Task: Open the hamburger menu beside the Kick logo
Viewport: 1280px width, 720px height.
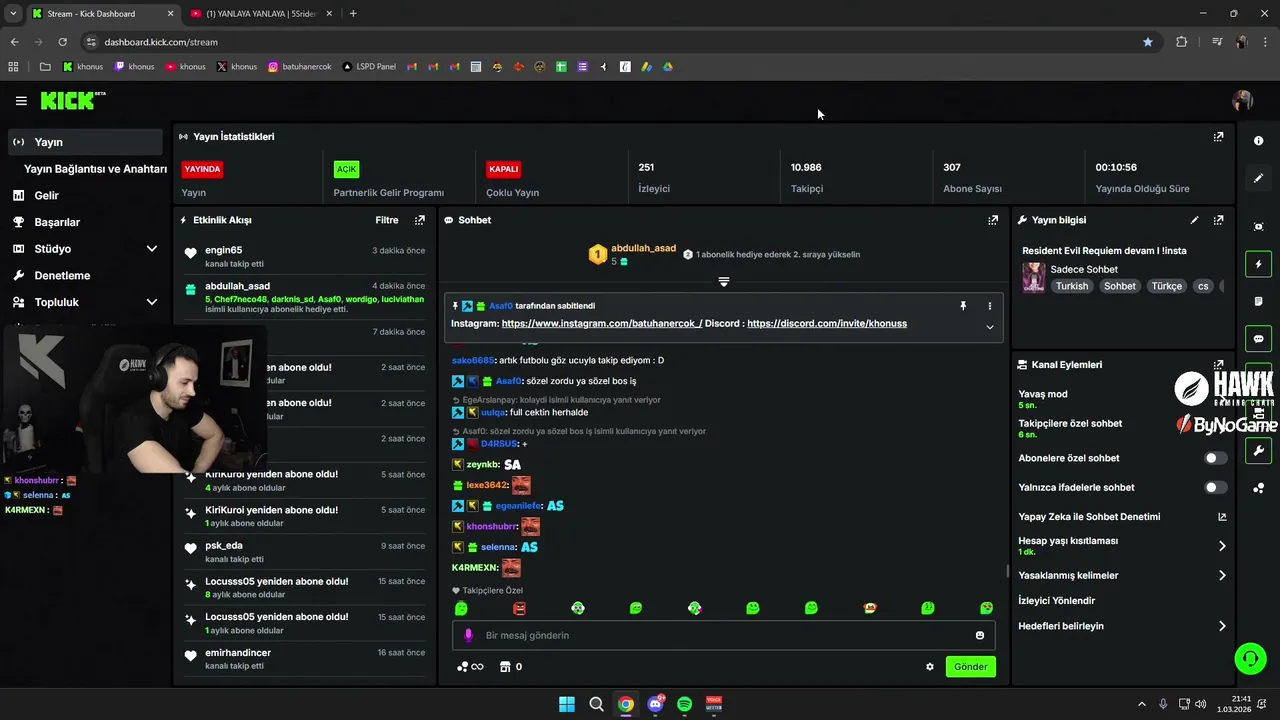Action: [x=21, y=101]
